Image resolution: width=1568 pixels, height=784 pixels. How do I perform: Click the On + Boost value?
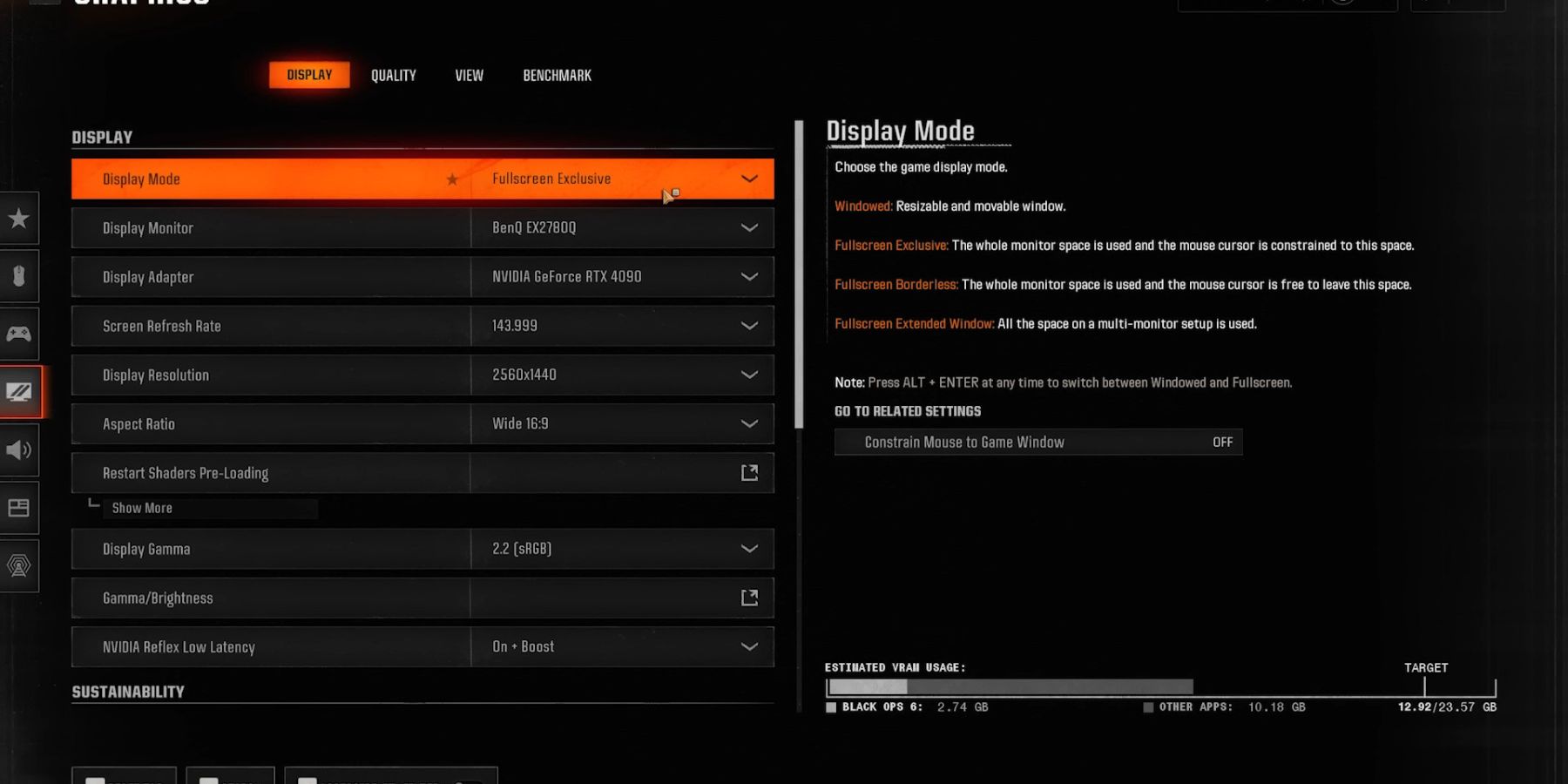[523, 646]
